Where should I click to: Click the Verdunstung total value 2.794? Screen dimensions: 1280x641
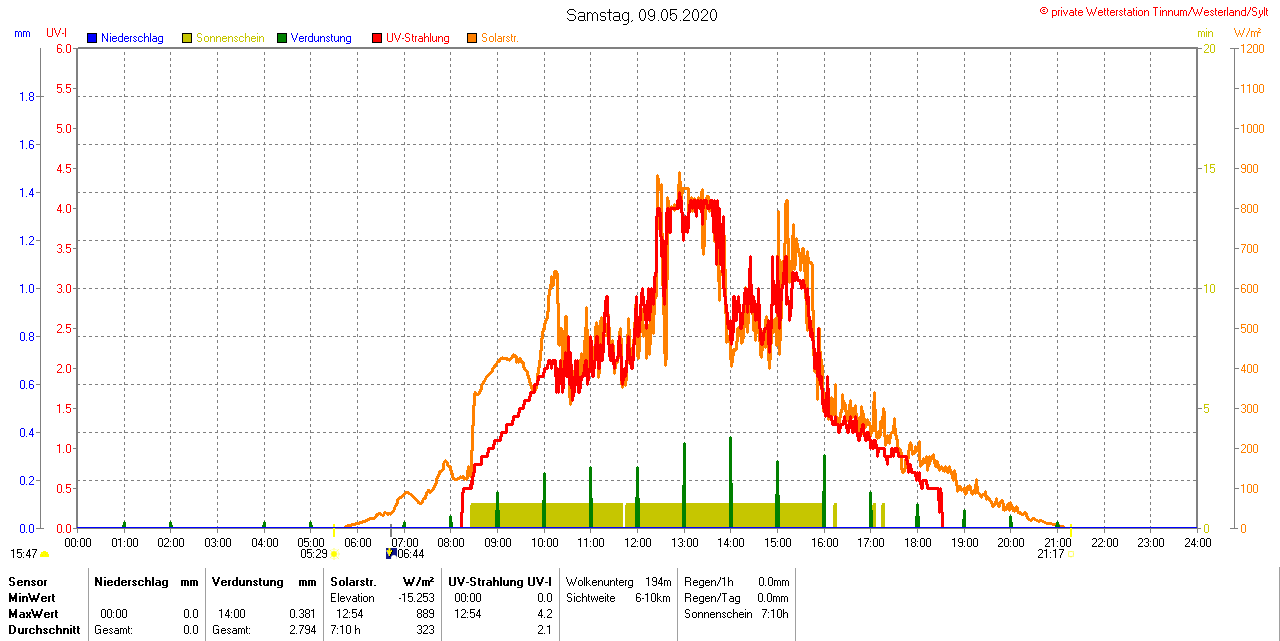click(x=303, y=630)
